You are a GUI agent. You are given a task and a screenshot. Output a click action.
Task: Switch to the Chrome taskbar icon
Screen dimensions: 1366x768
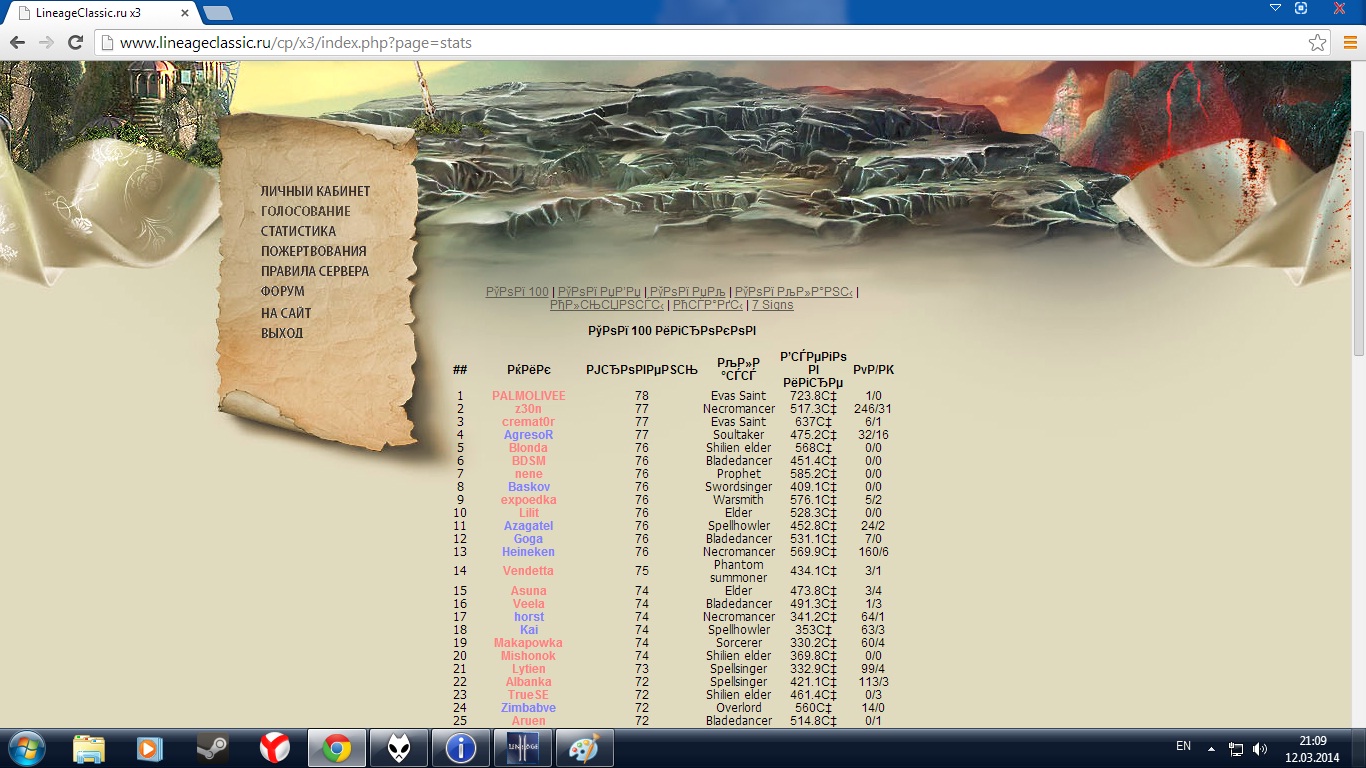coord(337,748)
